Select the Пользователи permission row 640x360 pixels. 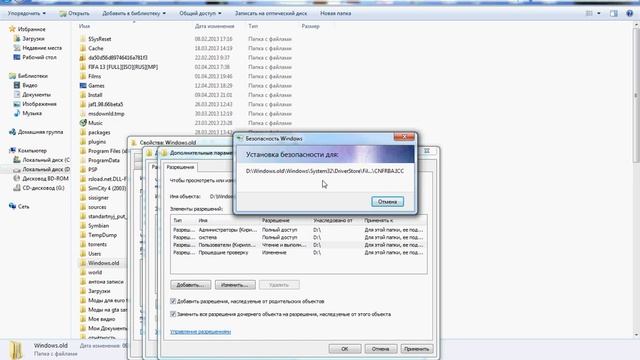coord(299,245)
